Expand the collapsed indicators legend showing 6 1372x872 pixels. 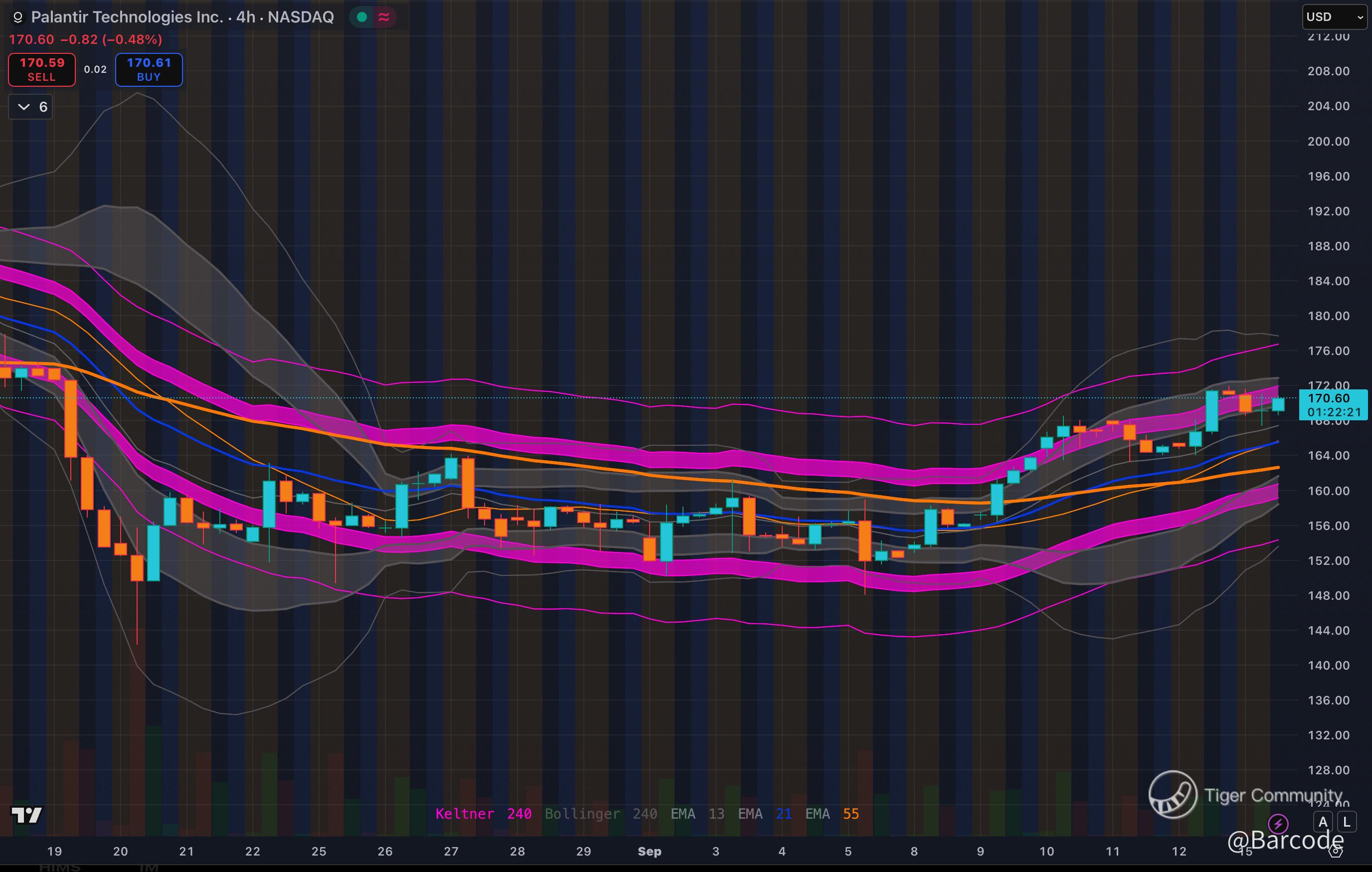coord(31,107)
